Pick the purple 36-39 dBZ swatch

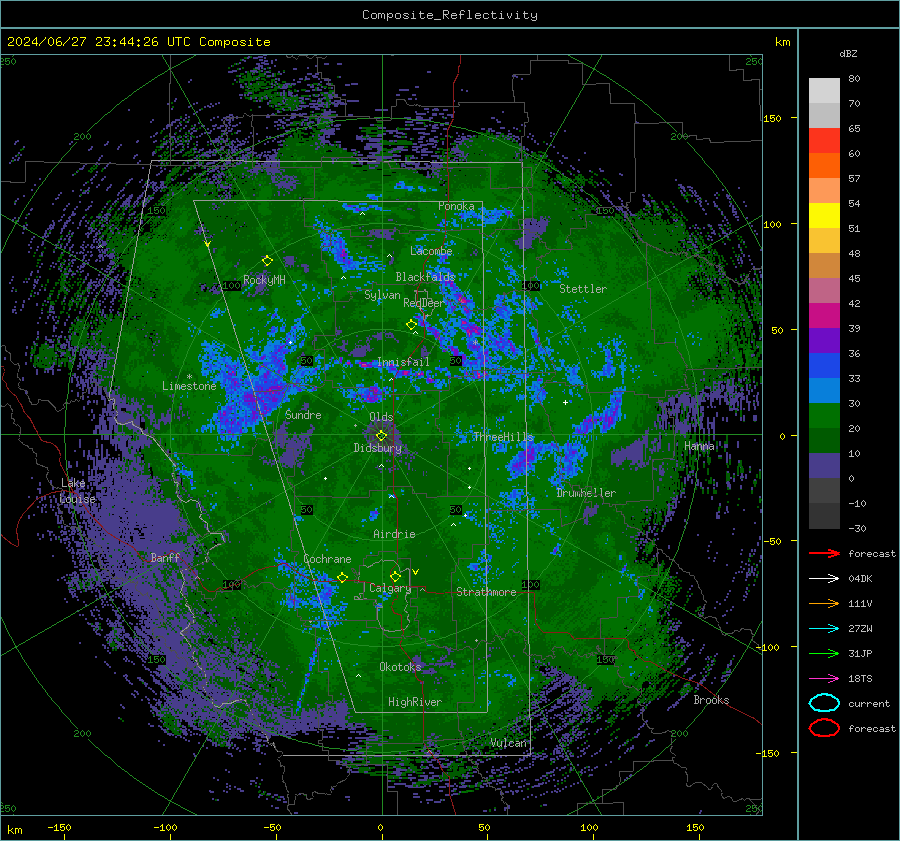[x=824, y=340]
